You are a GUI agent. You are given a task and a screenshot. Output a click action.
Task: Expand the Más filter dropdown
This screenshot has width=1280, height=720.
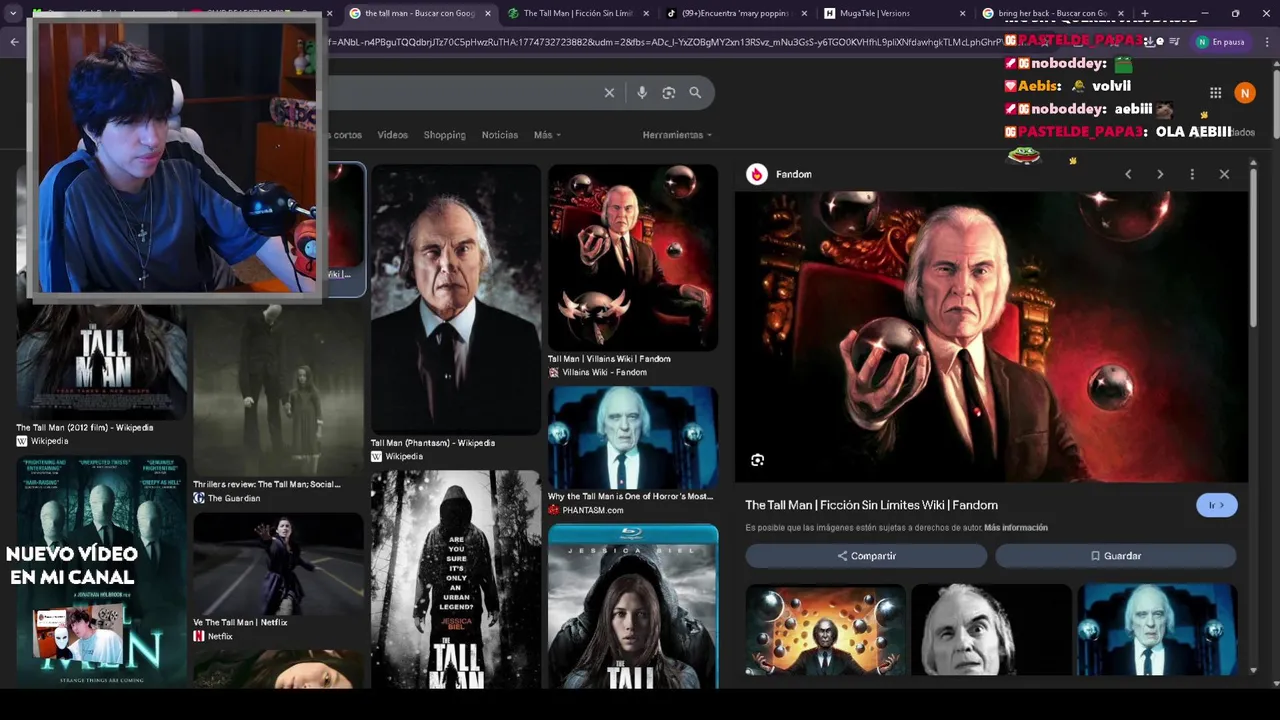pos(547,135)
